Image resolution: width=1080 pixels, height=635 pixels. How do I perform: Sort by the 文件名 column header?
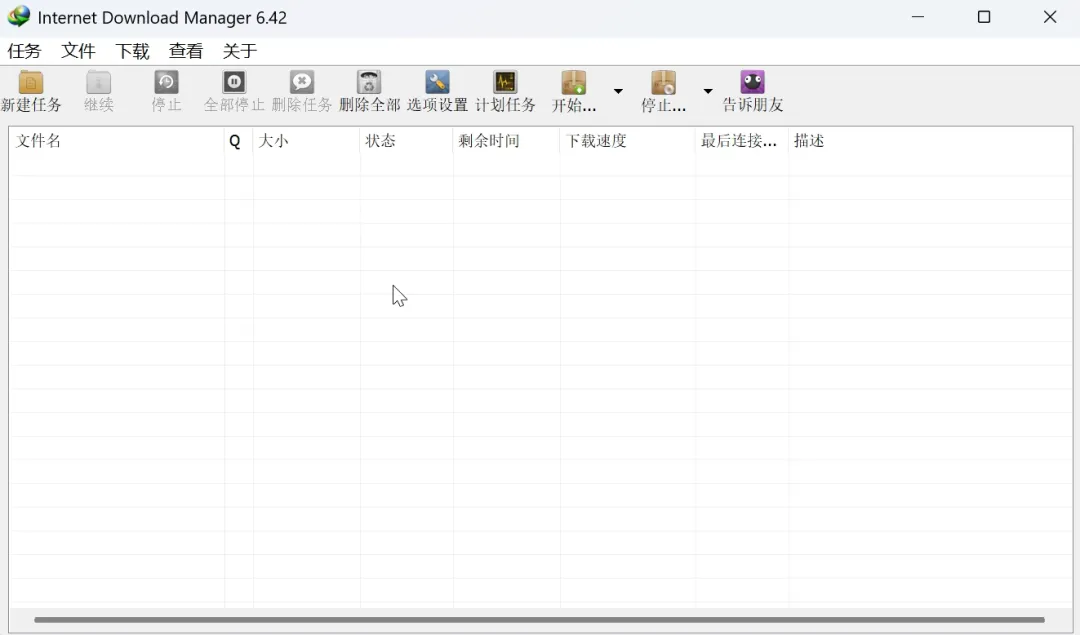click(116, 141)
